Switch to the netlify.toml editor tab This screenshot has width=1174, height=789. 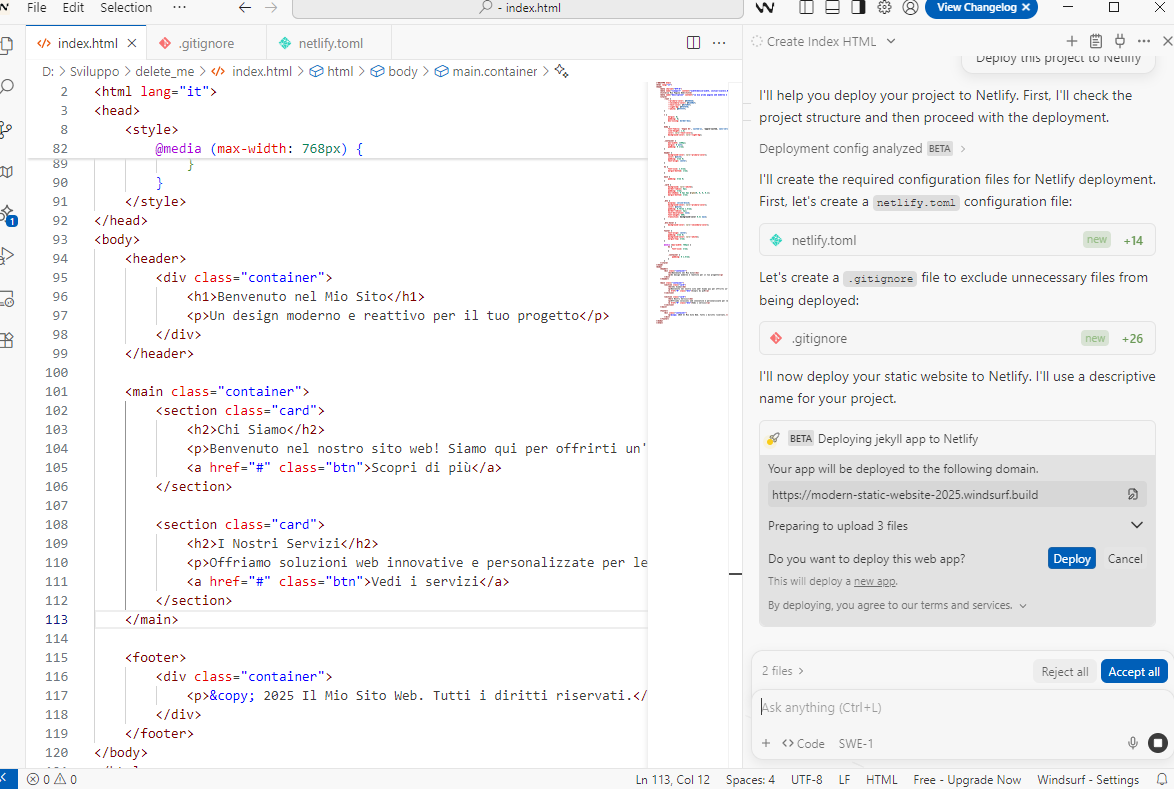[328, 43]
